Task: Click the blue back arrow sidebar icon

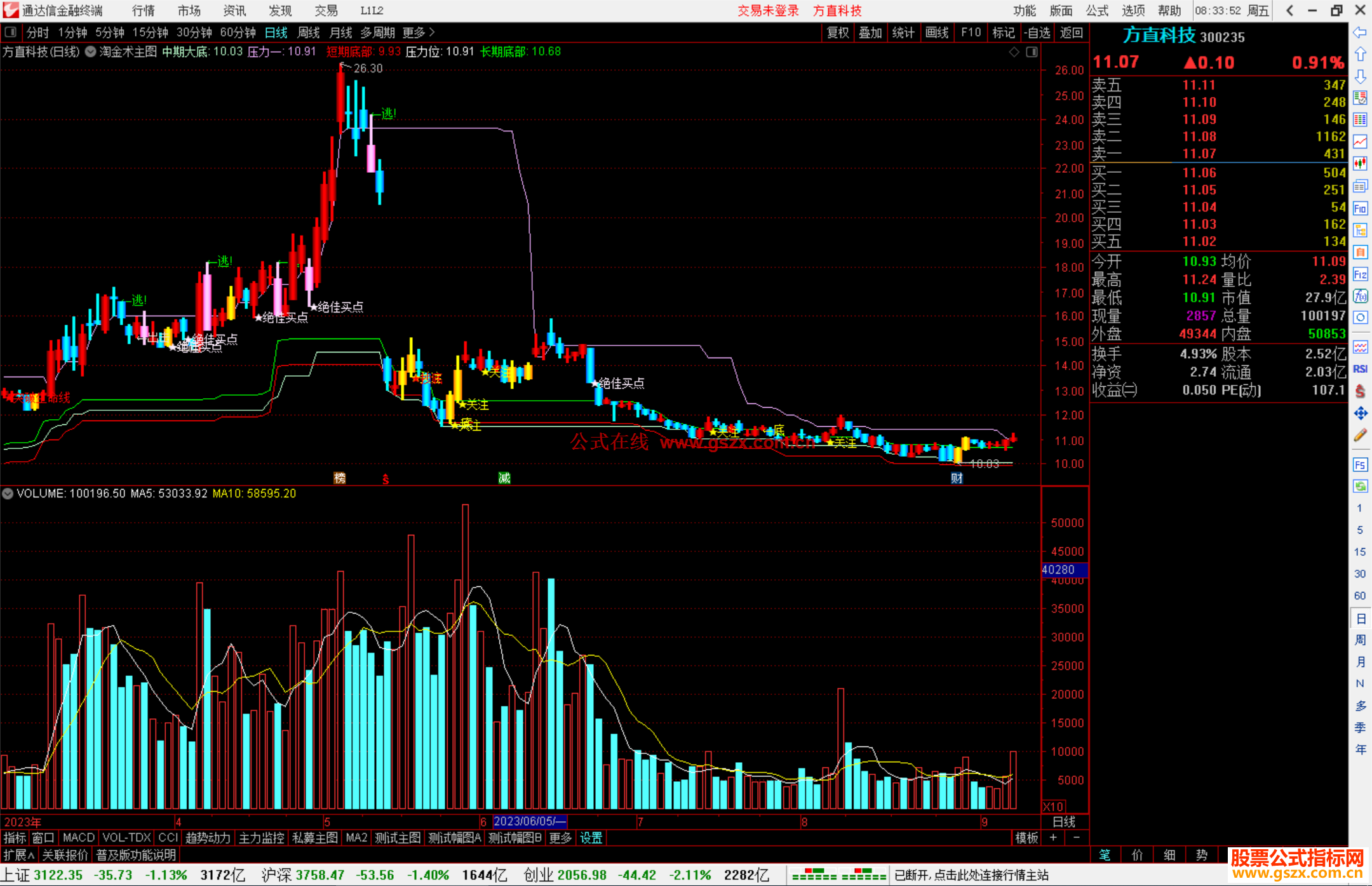Action: [1360, 32]
